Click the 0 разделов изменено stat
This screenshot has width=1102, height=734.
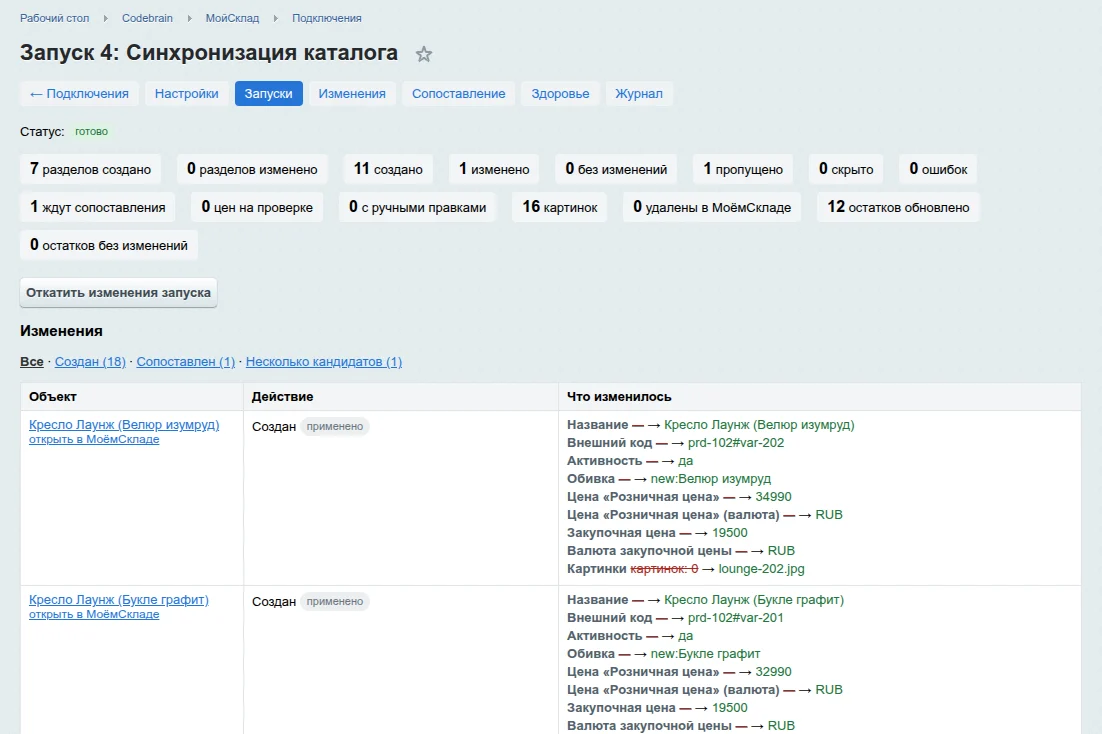(252, 169)
